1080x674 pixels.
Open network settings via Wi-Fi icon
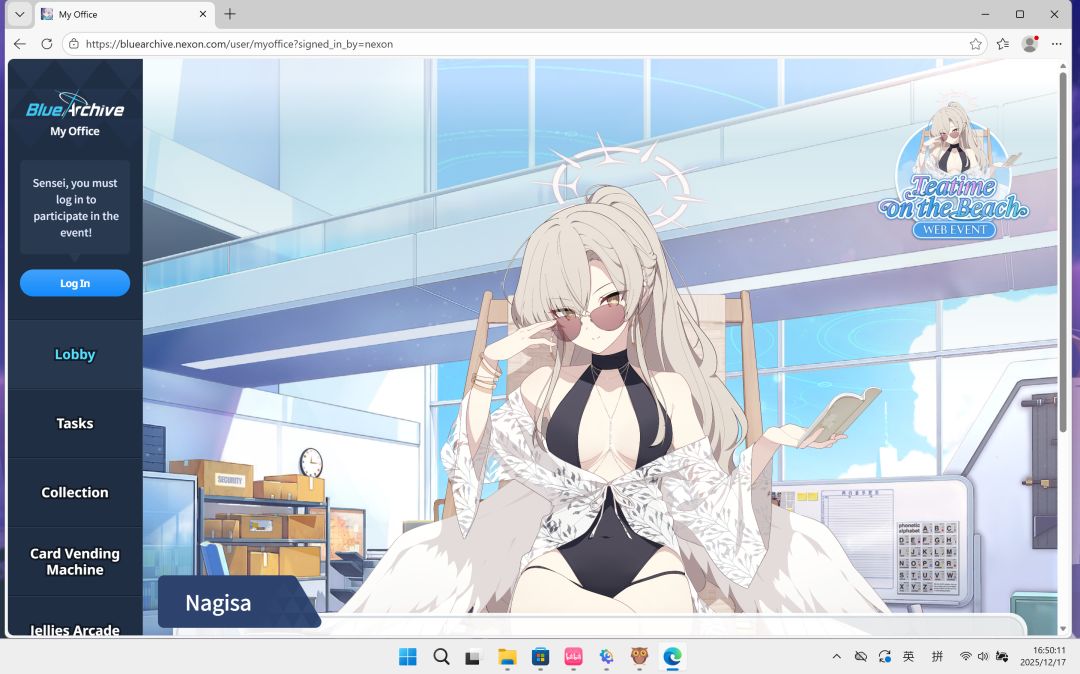pyautogui.click(x=966, y=657)
